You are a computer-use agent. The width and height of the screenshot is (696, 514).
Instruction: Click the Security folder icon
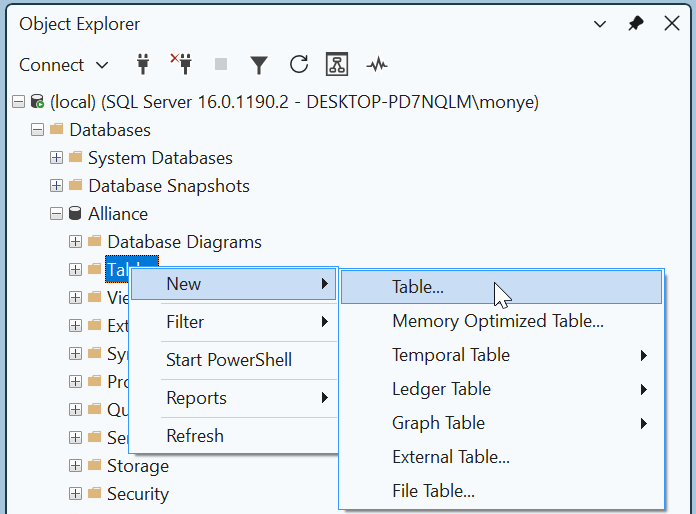point(95,493)
